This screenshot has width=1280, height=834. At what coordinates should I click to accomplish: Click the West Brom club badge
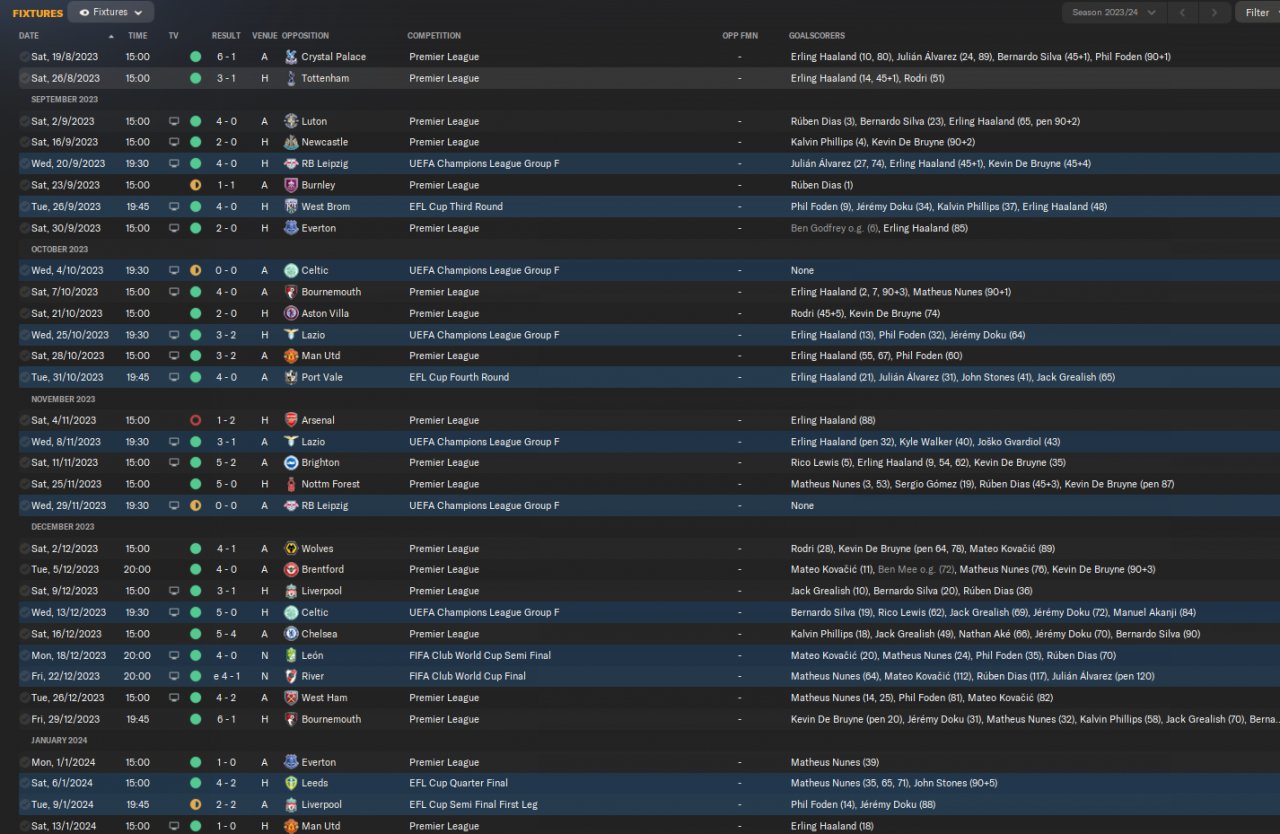click(x=291, y=206)
